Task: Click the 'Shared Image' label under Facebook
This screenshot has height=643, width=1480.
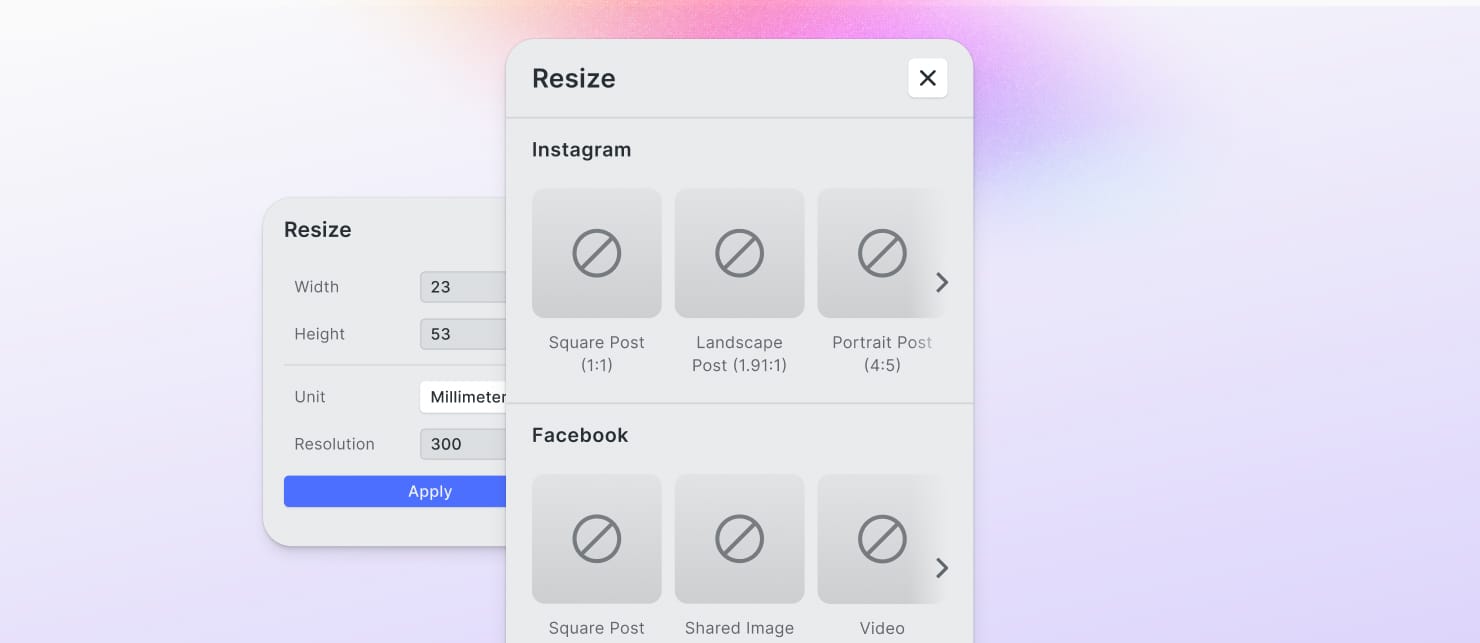Action: (x=740, y=628)
